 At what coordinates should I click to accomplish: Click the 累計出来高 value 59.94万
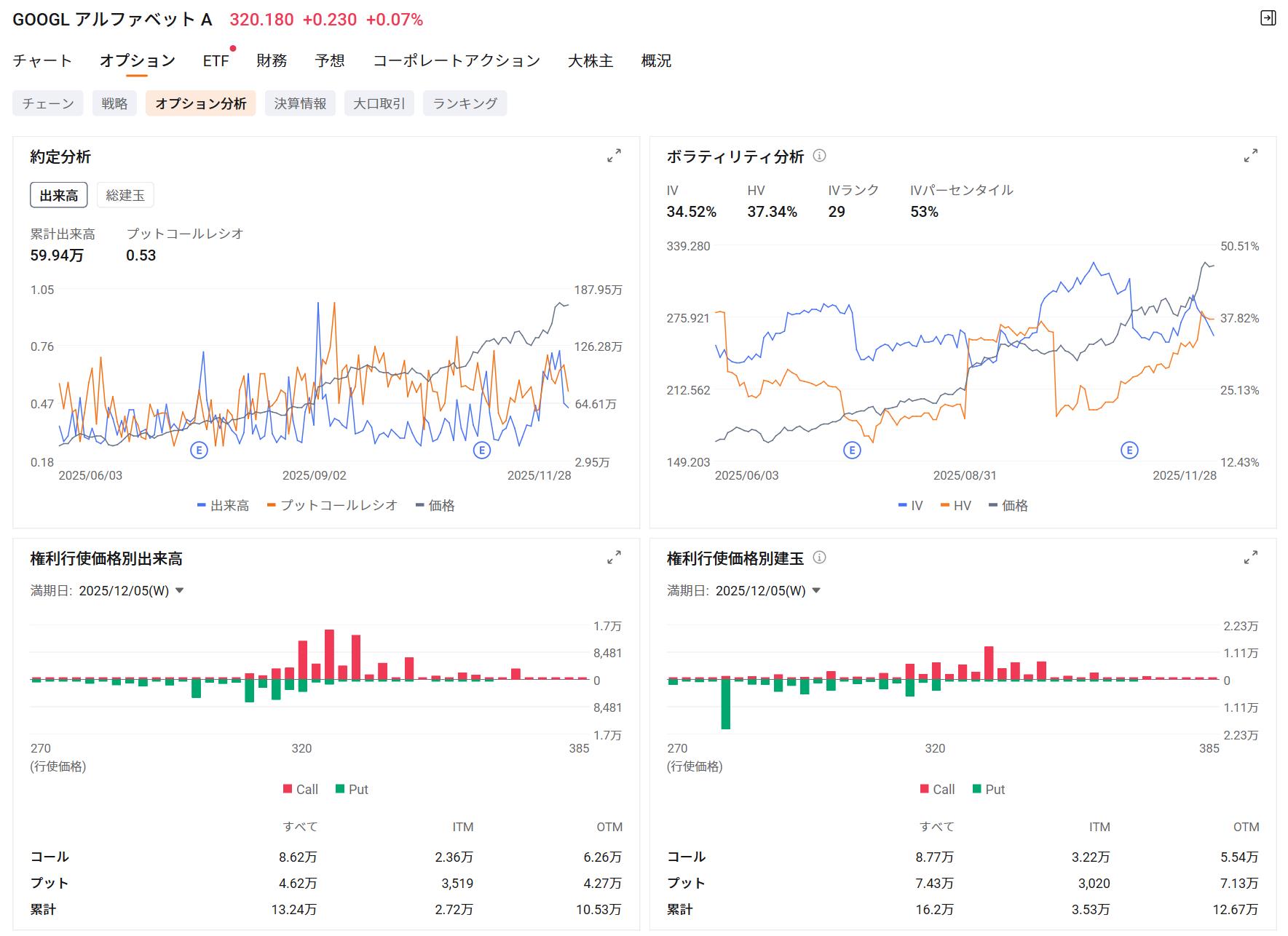57,255
